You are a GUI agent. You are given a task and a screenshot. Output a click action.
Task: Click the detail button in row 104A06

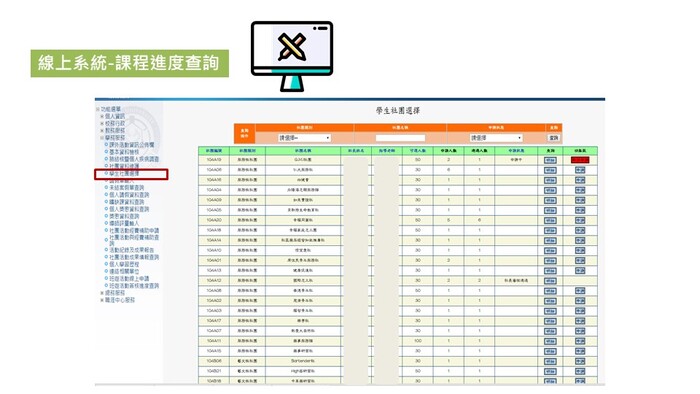(x=550, y=170)
